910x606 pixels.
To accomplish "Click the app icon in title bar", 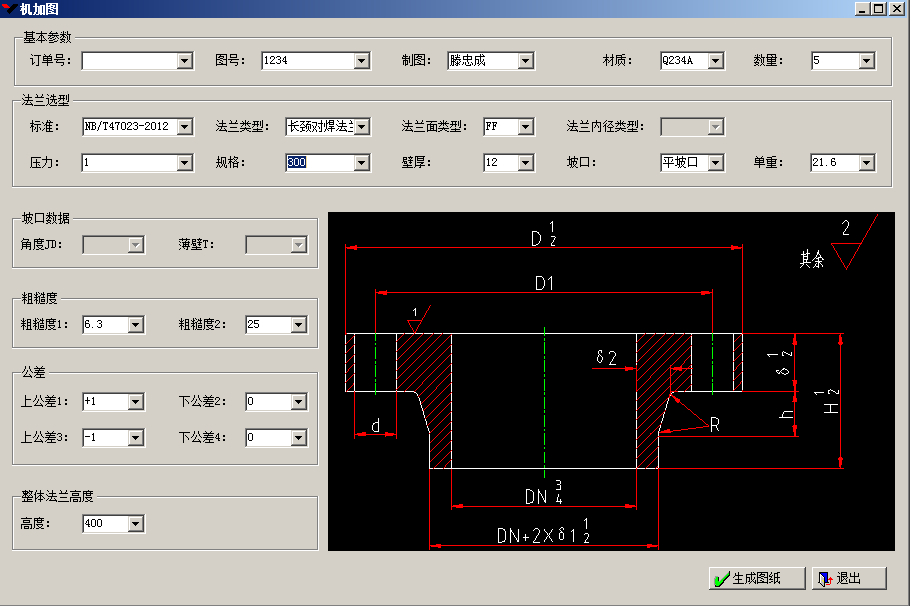I will (9, 9).
